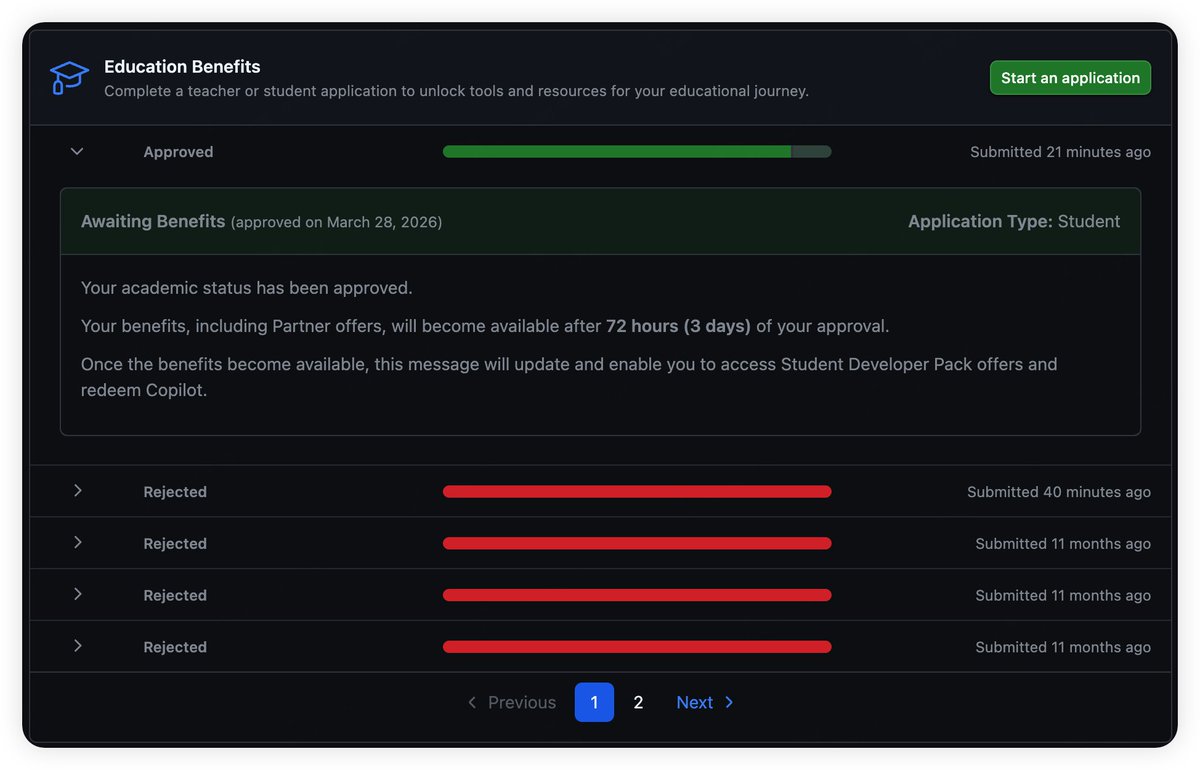Click the '72 hours (3 days)' bold text
Image resolution: width=1200 pixels, height=770 pixels.
[678, 326]
